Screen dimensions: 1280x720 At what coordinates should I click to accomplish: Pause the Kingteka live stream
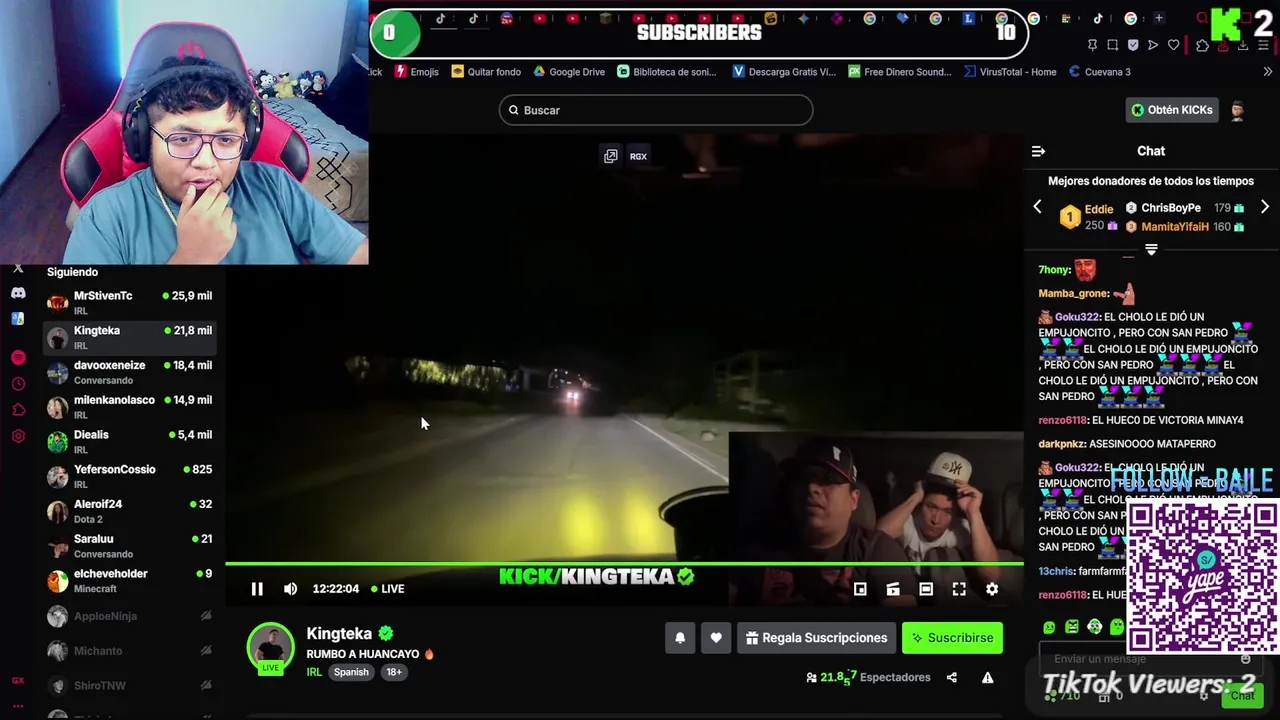[257, 589]
